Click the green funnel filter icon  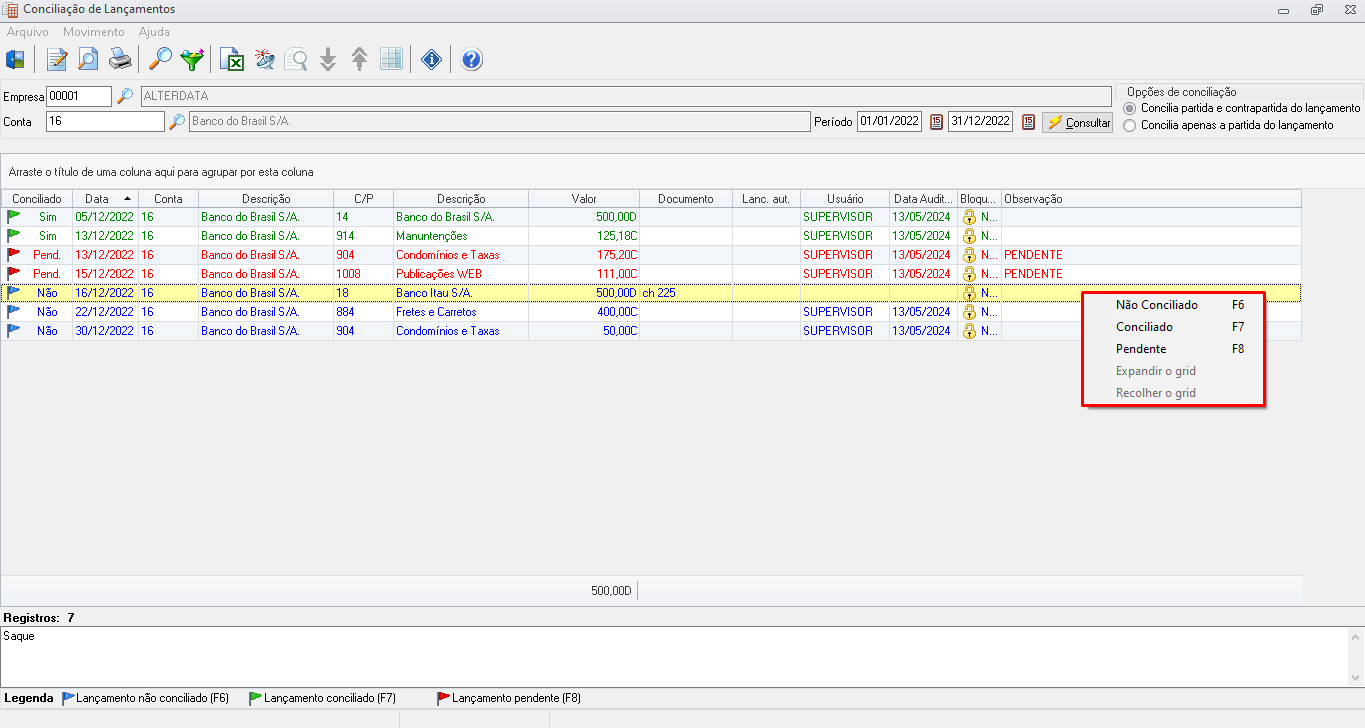pyautogui.click(x=192, y=59)
